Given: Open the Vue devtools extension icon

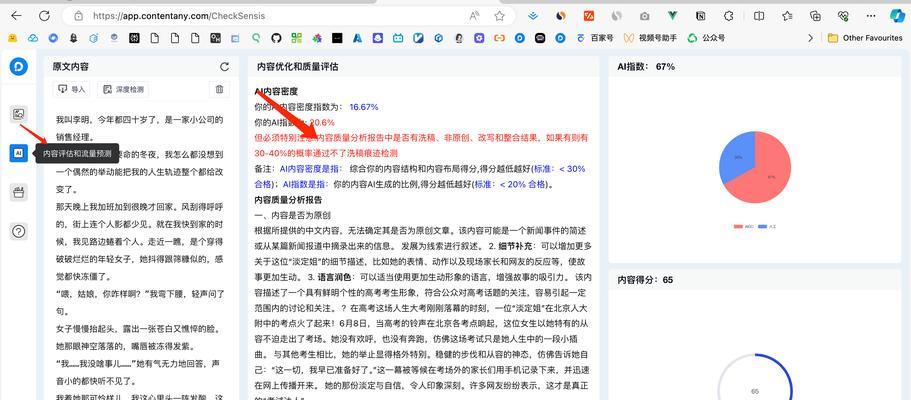Looking at the screenshot, I should tap(672, 16).
